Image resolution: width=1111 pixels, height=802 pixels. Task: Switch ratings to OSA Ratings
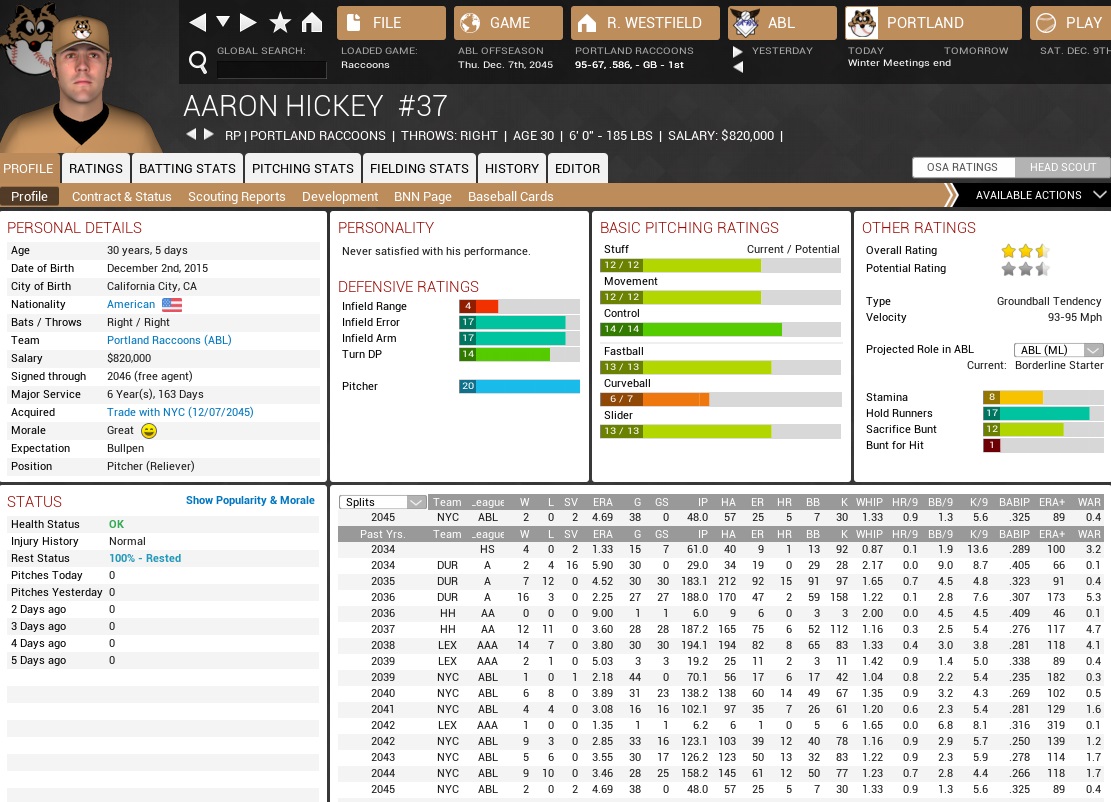pos(962,167)
